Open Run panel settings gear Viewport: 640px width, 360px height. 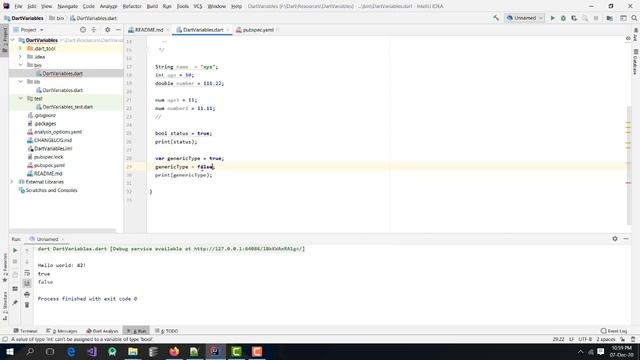(x=615, y=239)
